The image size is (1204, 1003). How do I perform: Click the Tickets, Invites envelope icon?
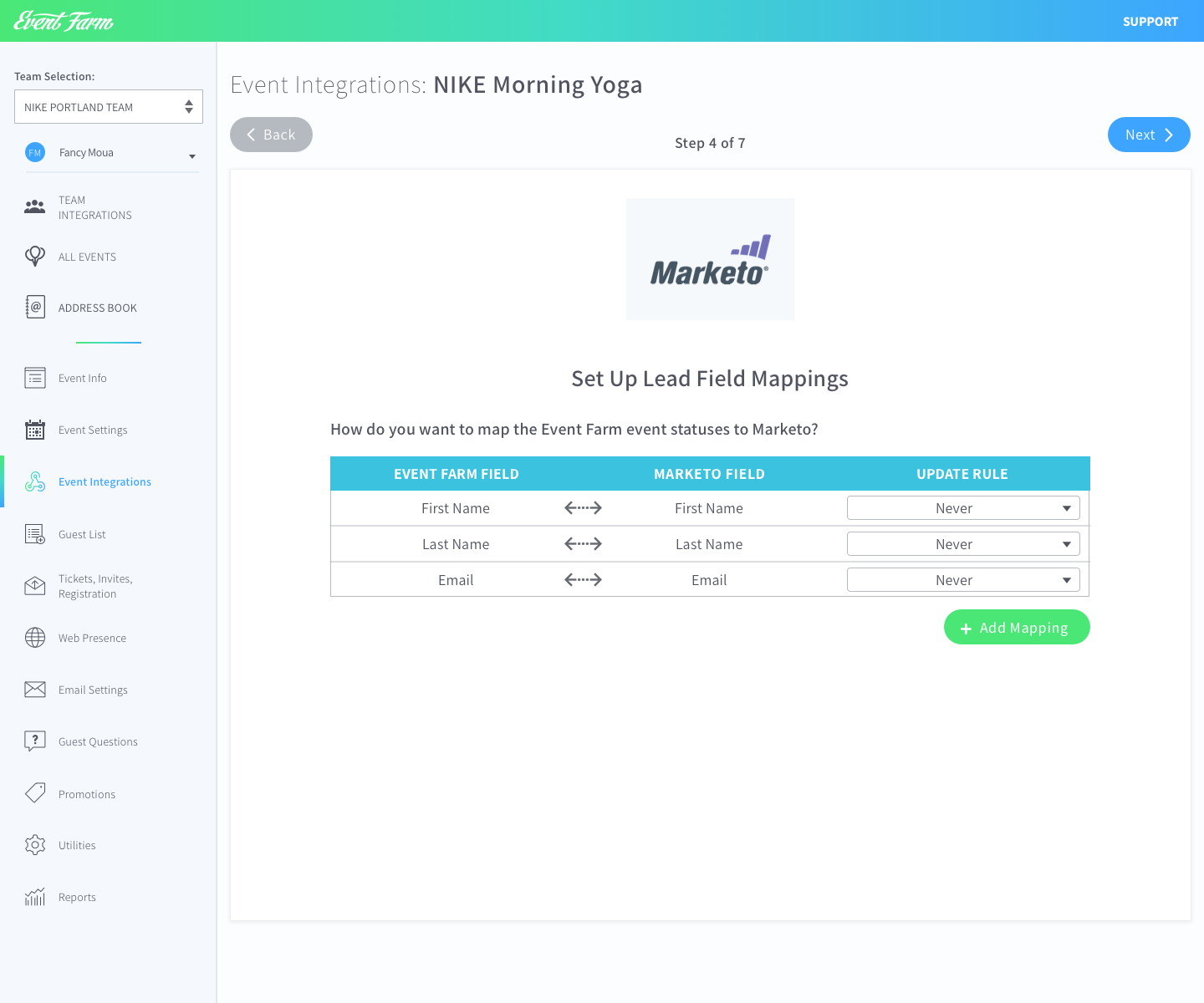click(x=35, y=586)
